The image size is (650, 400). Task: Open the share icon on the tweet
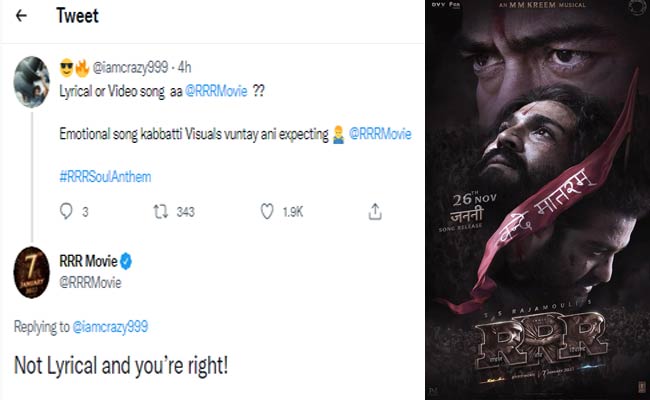tap(375, 211)
